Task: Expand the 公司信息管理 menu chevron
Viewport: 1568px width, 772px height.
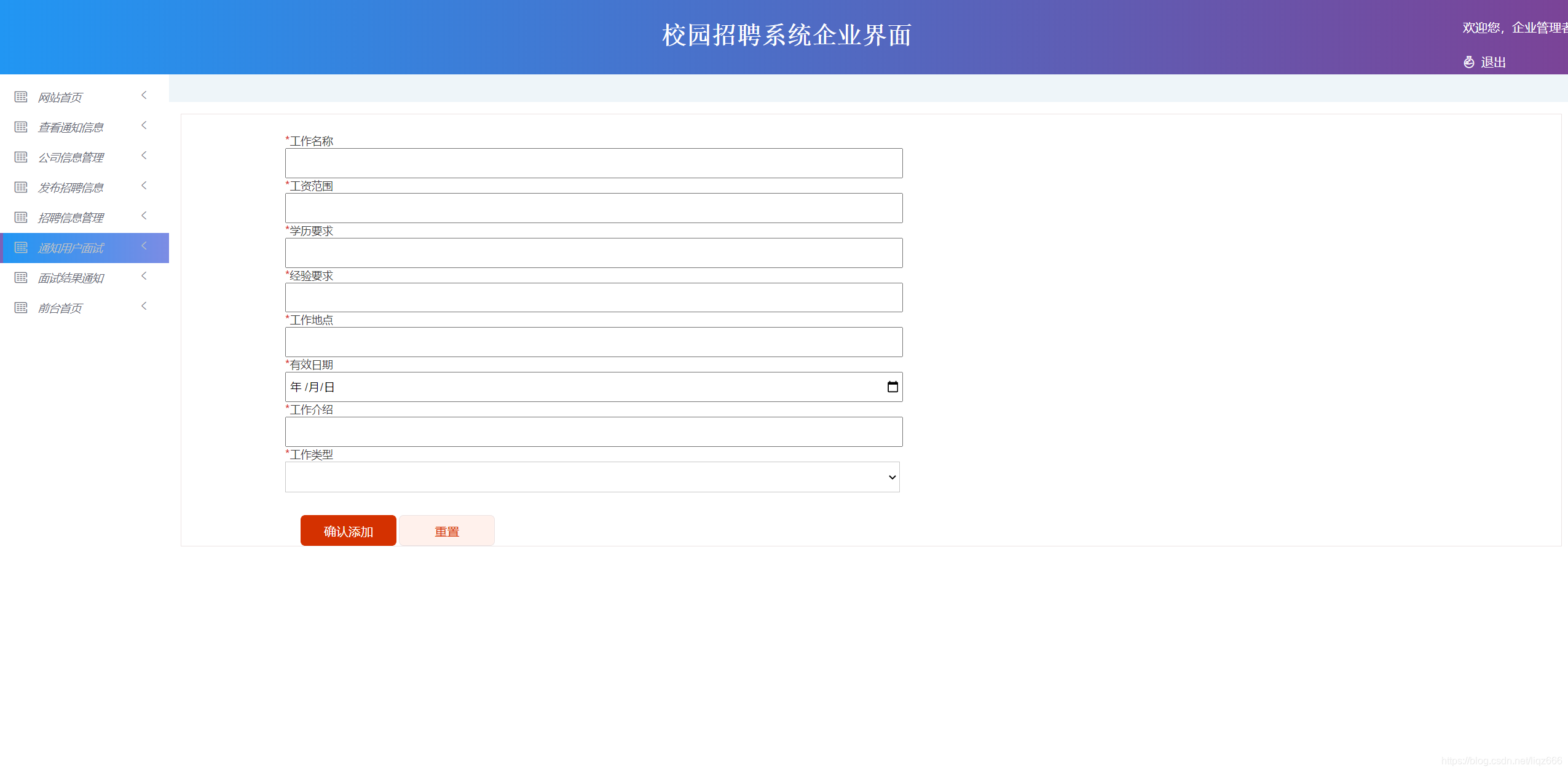Action: (144, 156)
